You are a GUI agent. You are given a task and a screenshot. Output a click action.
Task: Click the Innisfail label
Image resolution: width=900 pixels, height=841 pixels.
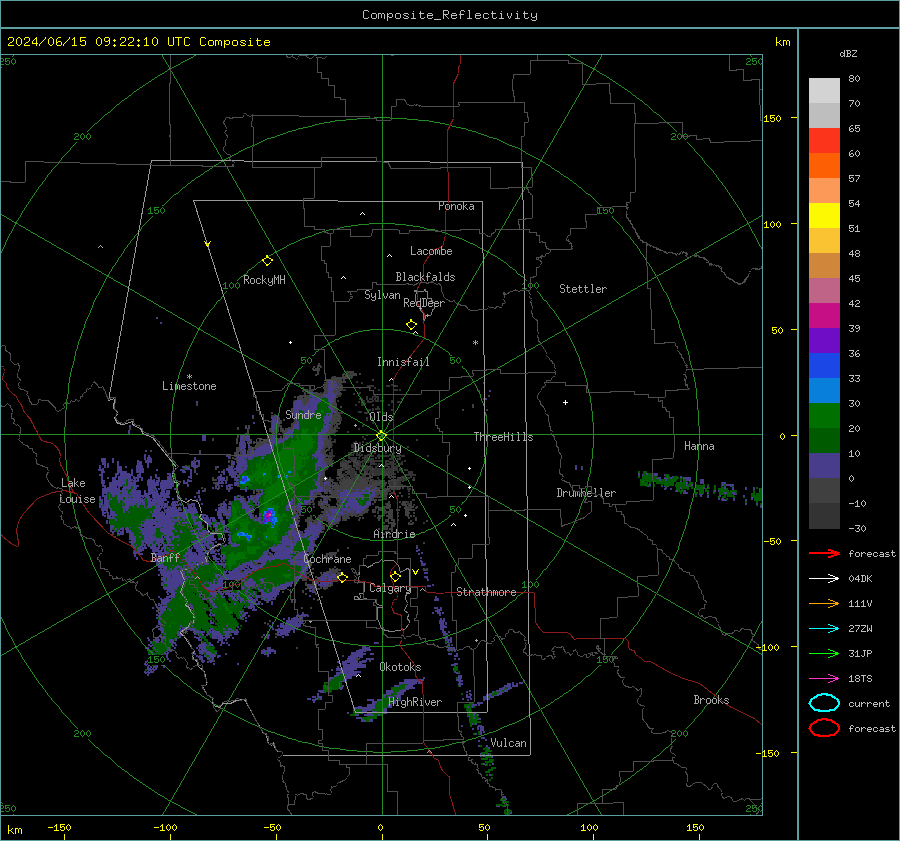[x=403, y=362]
